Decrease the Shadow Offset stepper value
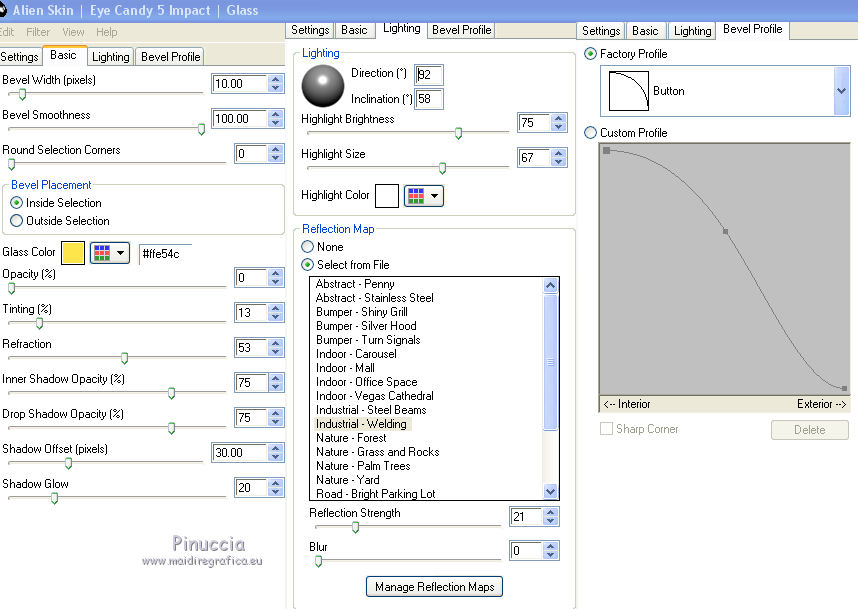 pos(275,458)
